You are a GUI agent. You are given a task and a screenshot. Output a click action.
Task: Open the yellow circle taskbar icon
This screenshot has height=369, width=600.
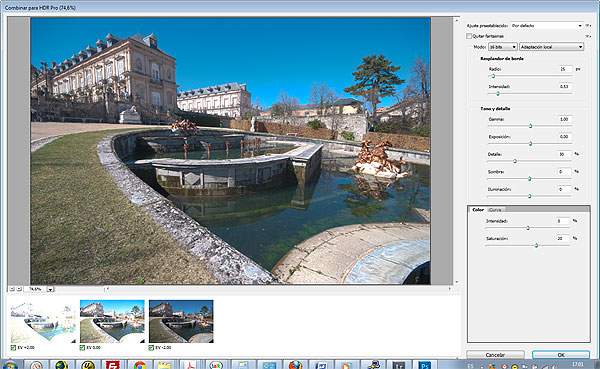pos(88,364)
